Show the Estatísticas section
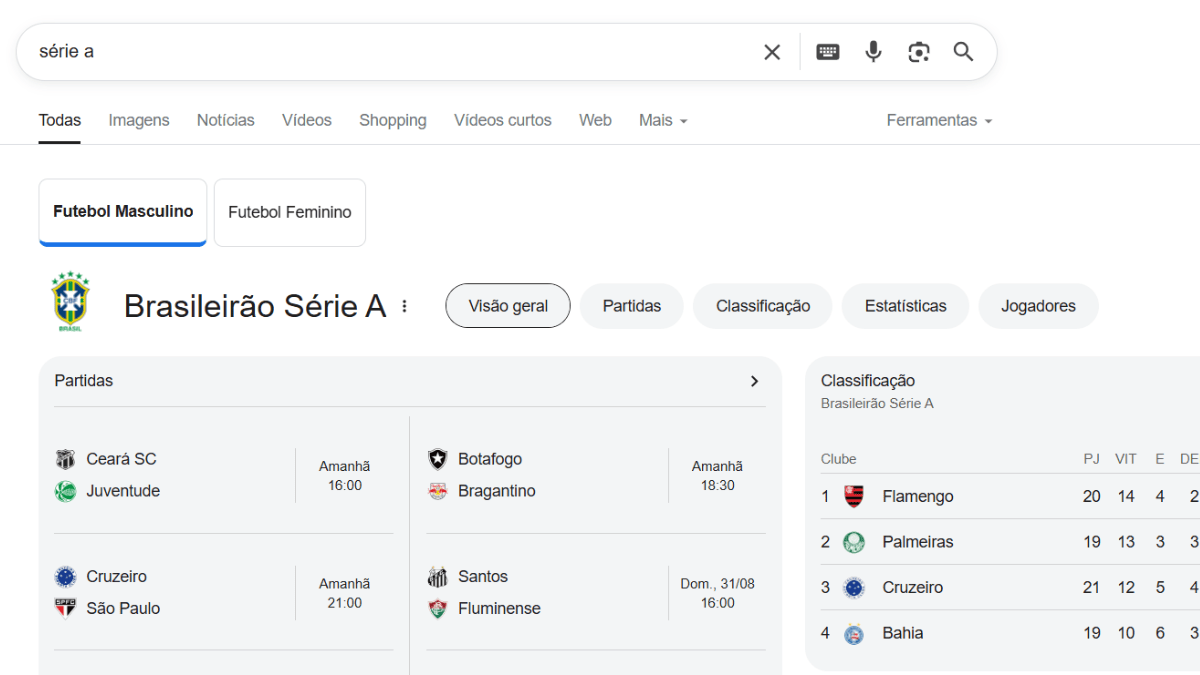This screenshot has width=1200, height=675. [x=905, y=306]
